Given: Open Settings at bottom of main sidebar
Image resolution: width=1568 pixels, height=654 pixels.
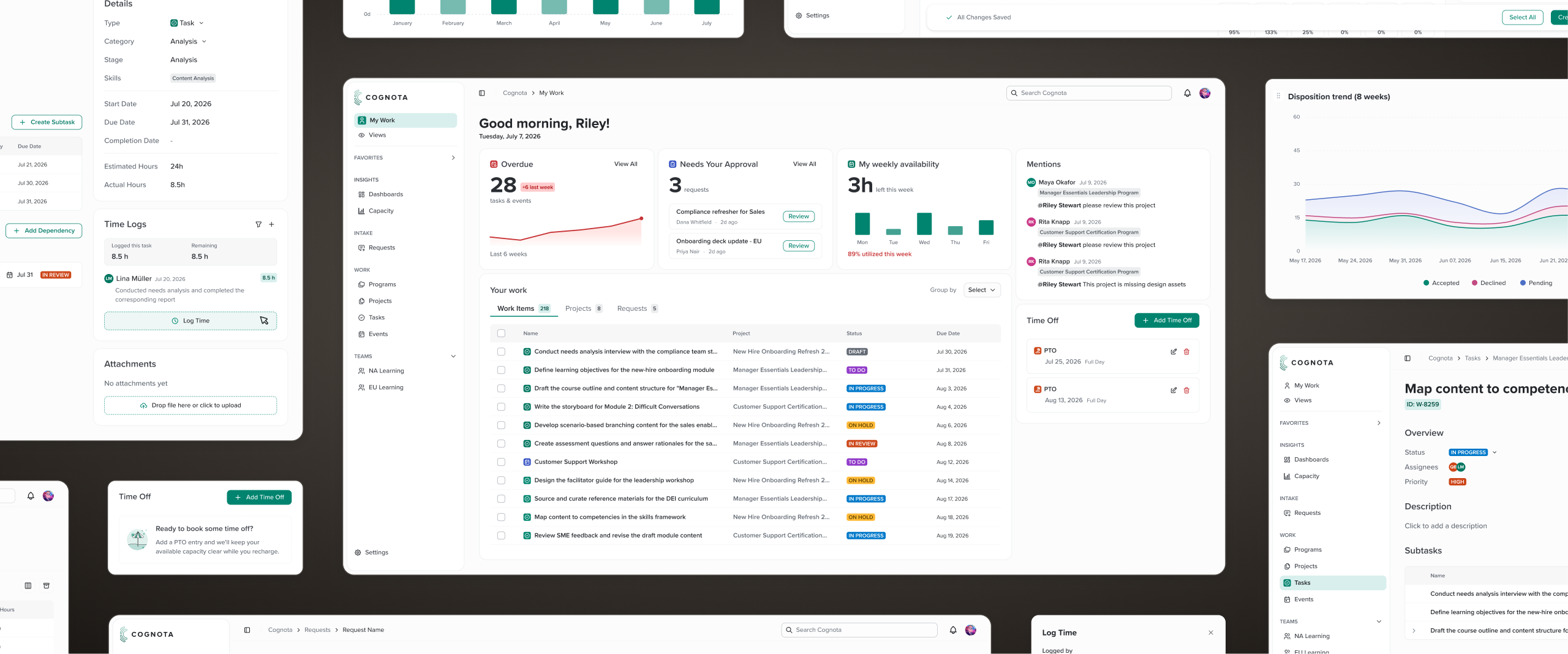Looking at the screenshot, I should [371, 552].
